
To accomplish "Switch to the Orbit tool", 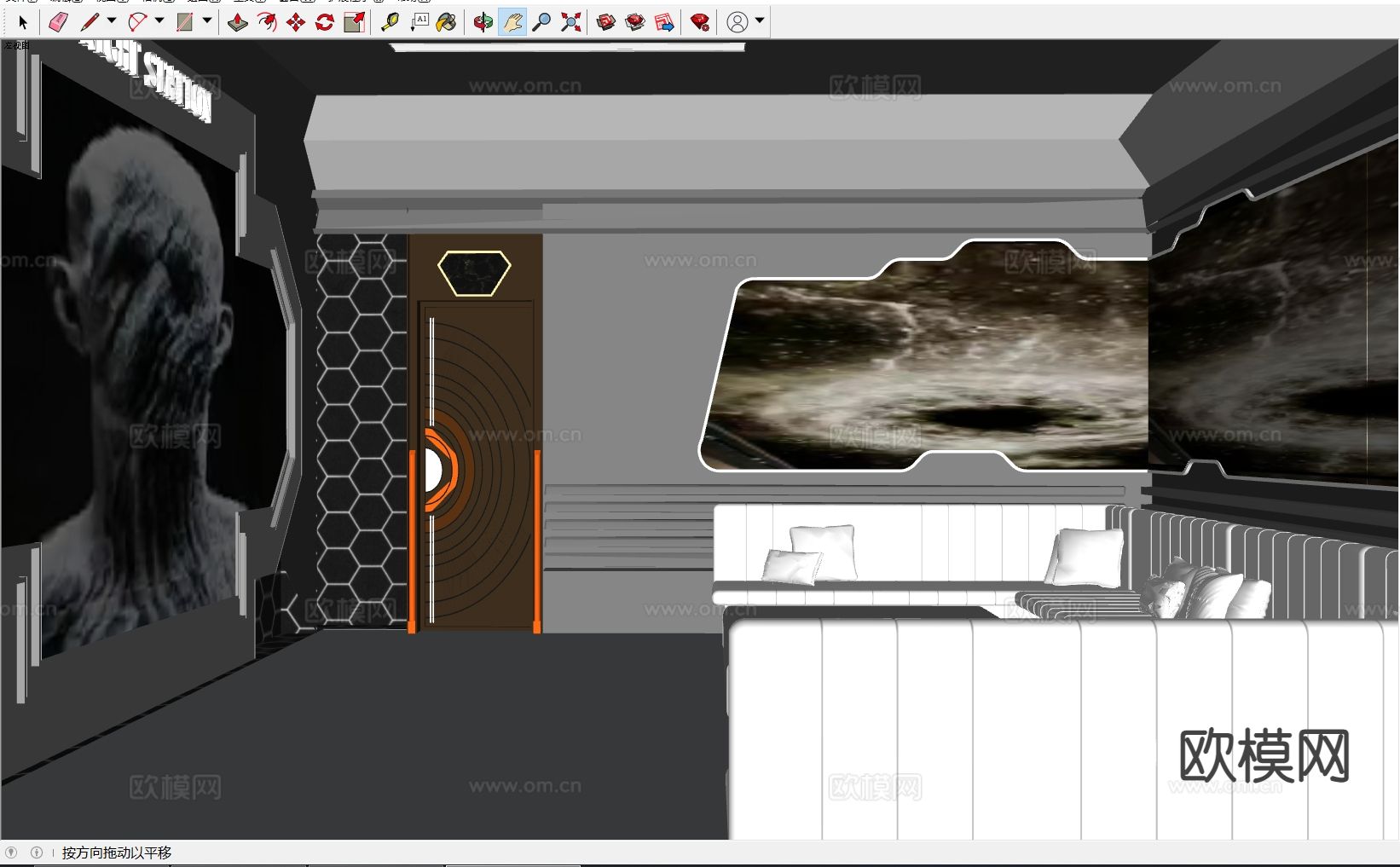I will pos(483,22).
